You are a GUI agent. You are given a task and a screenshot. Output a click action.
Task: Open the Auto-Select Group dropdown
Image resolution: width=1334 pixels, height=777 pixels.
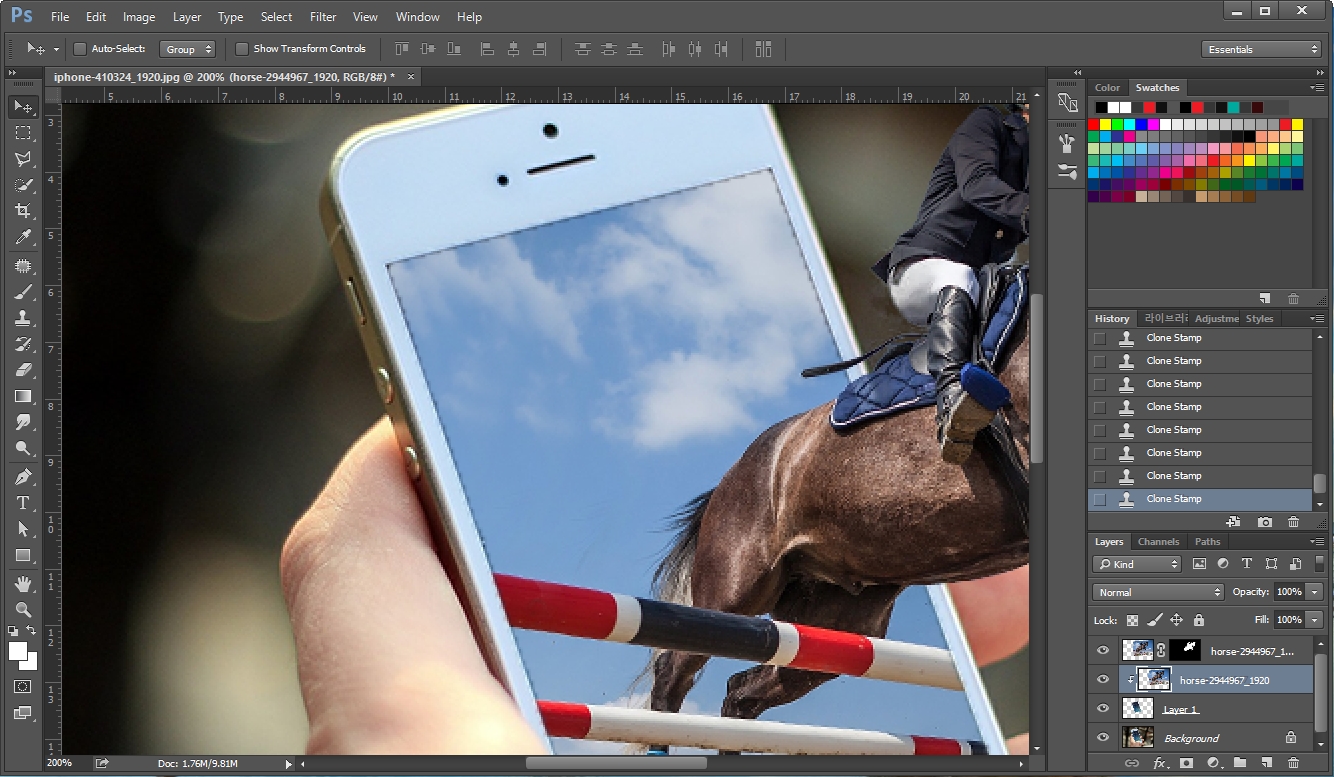(x=188, y=48)
